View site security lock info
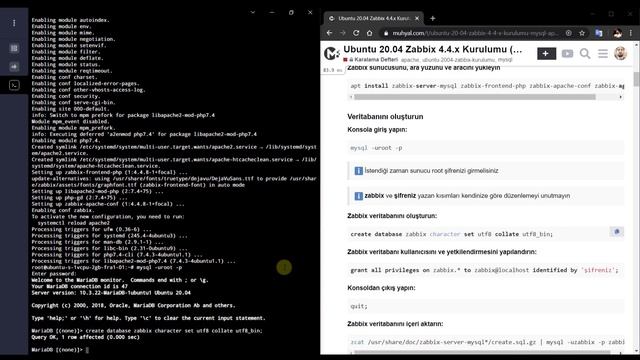 pos(385,33)
